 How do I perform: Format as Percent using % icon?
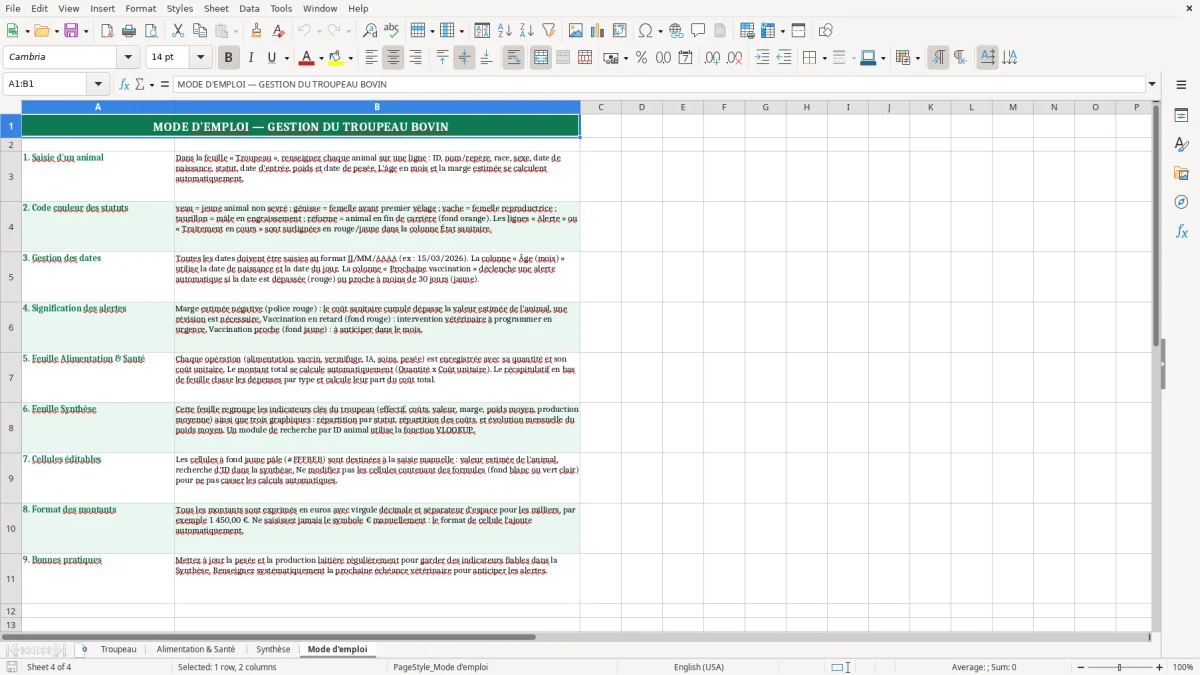coord(641,58)
